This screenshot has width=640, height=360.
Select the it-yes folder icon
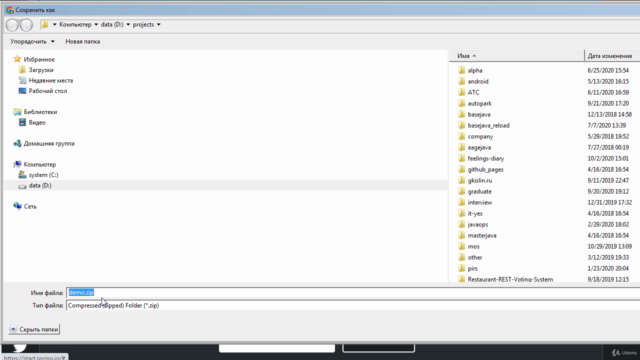click(x=462, y=213)
